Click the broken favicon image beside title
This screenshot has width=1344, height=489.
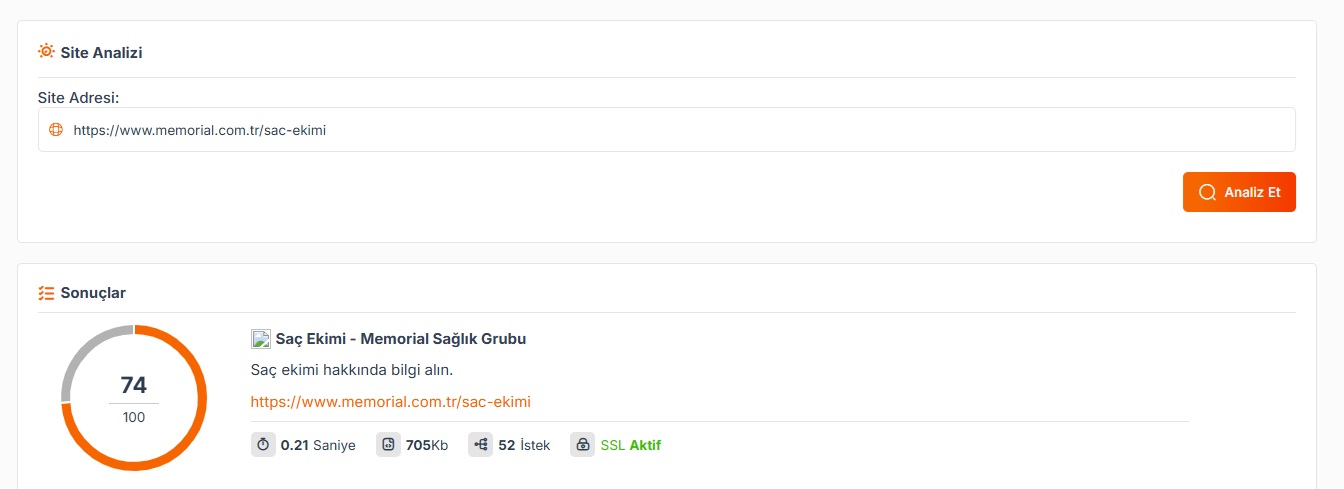261,339
